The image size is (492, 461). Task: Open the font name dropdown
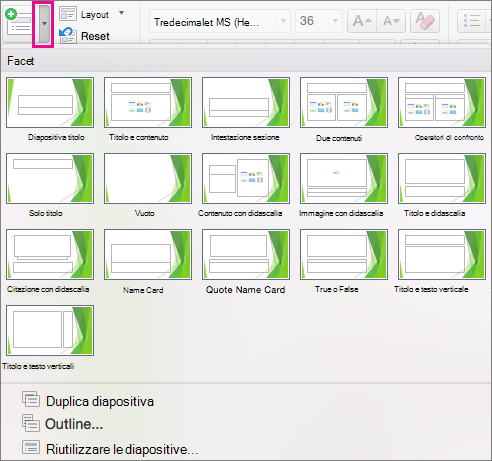pyautogui.click(x=283, y=21)
